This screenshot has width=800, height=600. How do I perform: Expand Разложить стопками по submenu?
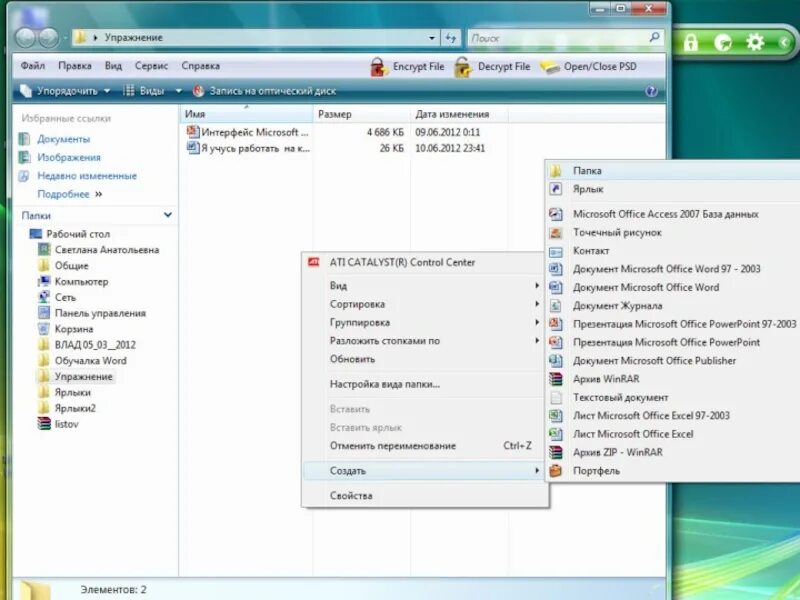(x=537, y=341)
